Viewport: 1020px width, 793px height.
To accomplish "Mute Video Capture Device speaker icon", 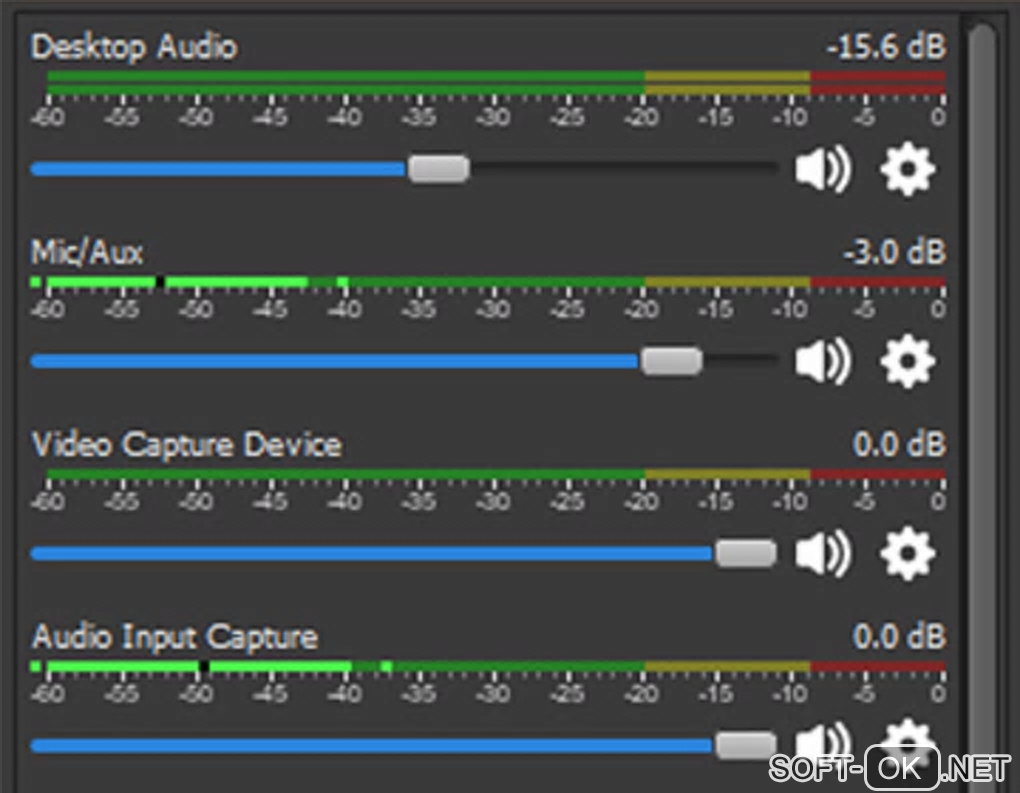I will tap(822, 553).
